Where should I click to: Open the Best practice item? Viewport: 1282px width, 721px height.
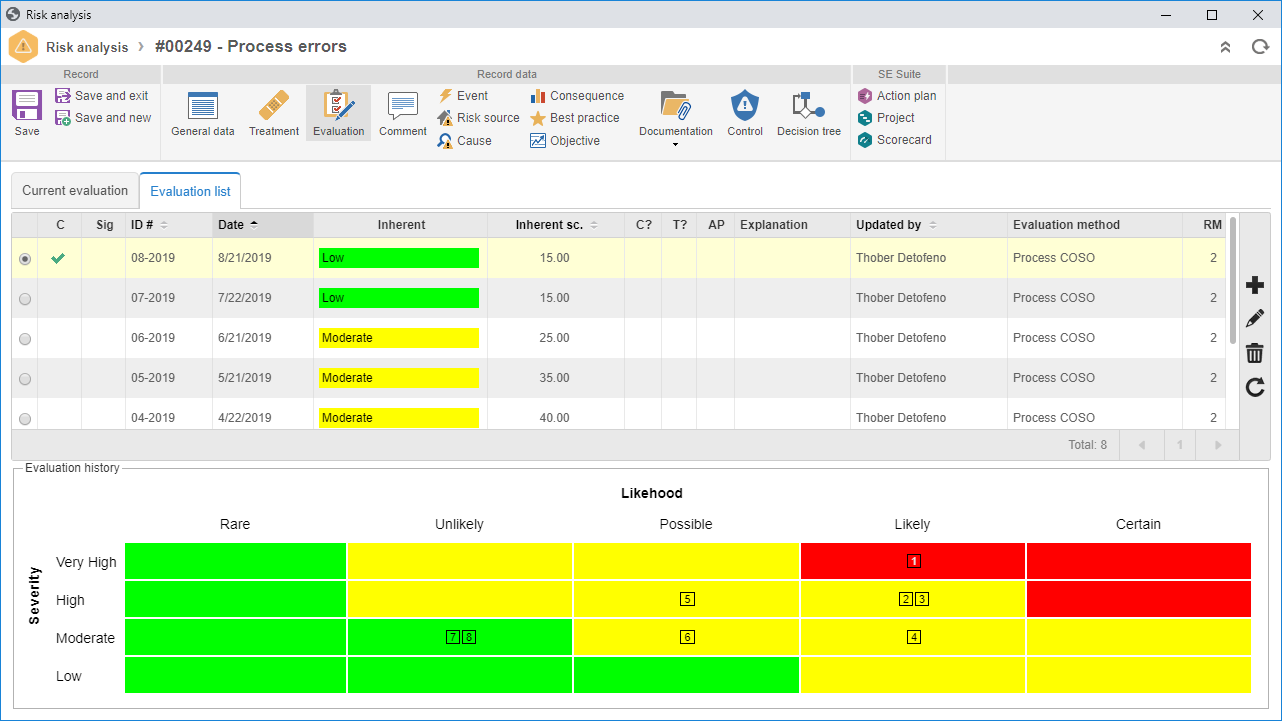(x=575, y=118)
